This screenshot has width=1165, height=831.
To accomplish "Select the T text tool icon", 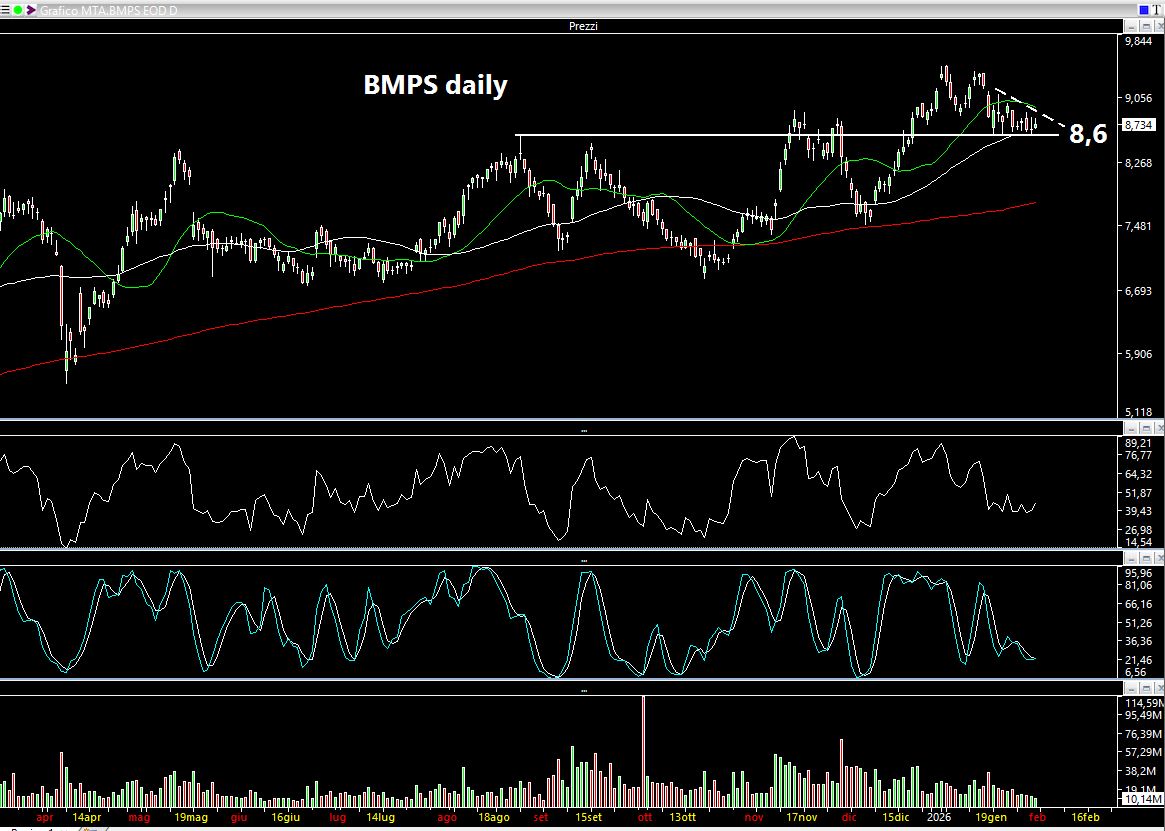I will pos(1156,9).
